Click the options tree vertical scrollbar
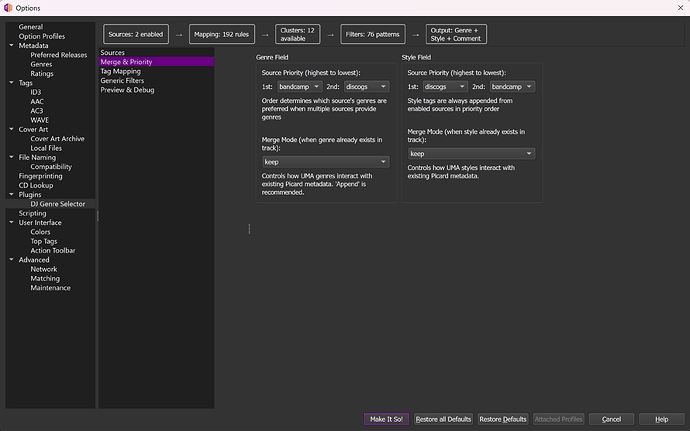The height and width of the screenshot is (431, 690). tap(97, 214)
